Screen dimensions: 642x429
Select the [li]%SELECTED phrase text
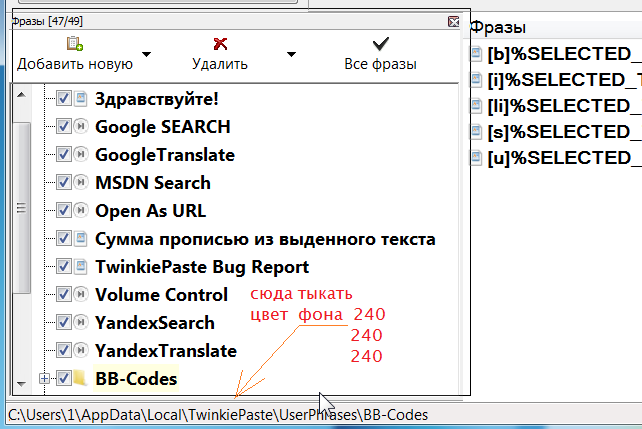[x=564, y=106]
